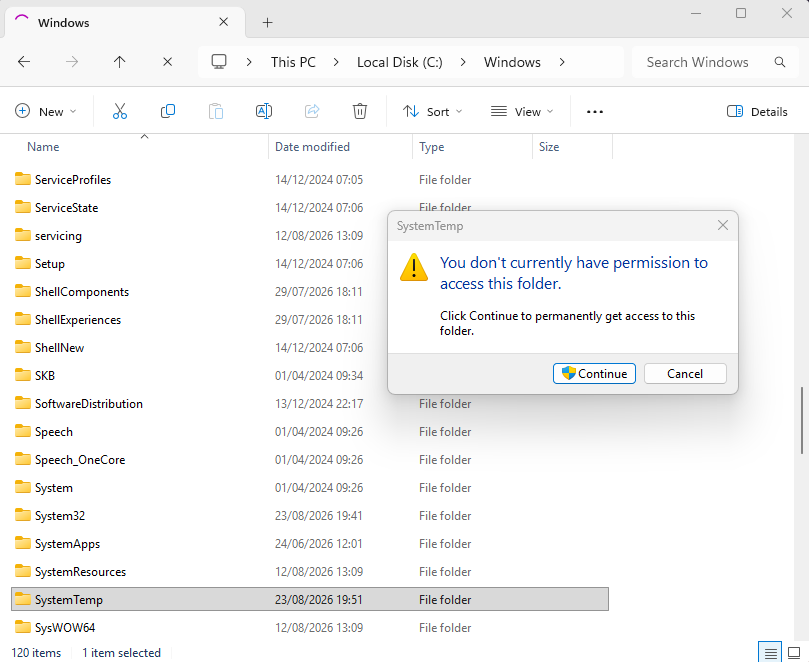Click the Paste clipboard icon
Image resolution: width=809 pixels, height=662 pixels.
(x=216, y=111)
